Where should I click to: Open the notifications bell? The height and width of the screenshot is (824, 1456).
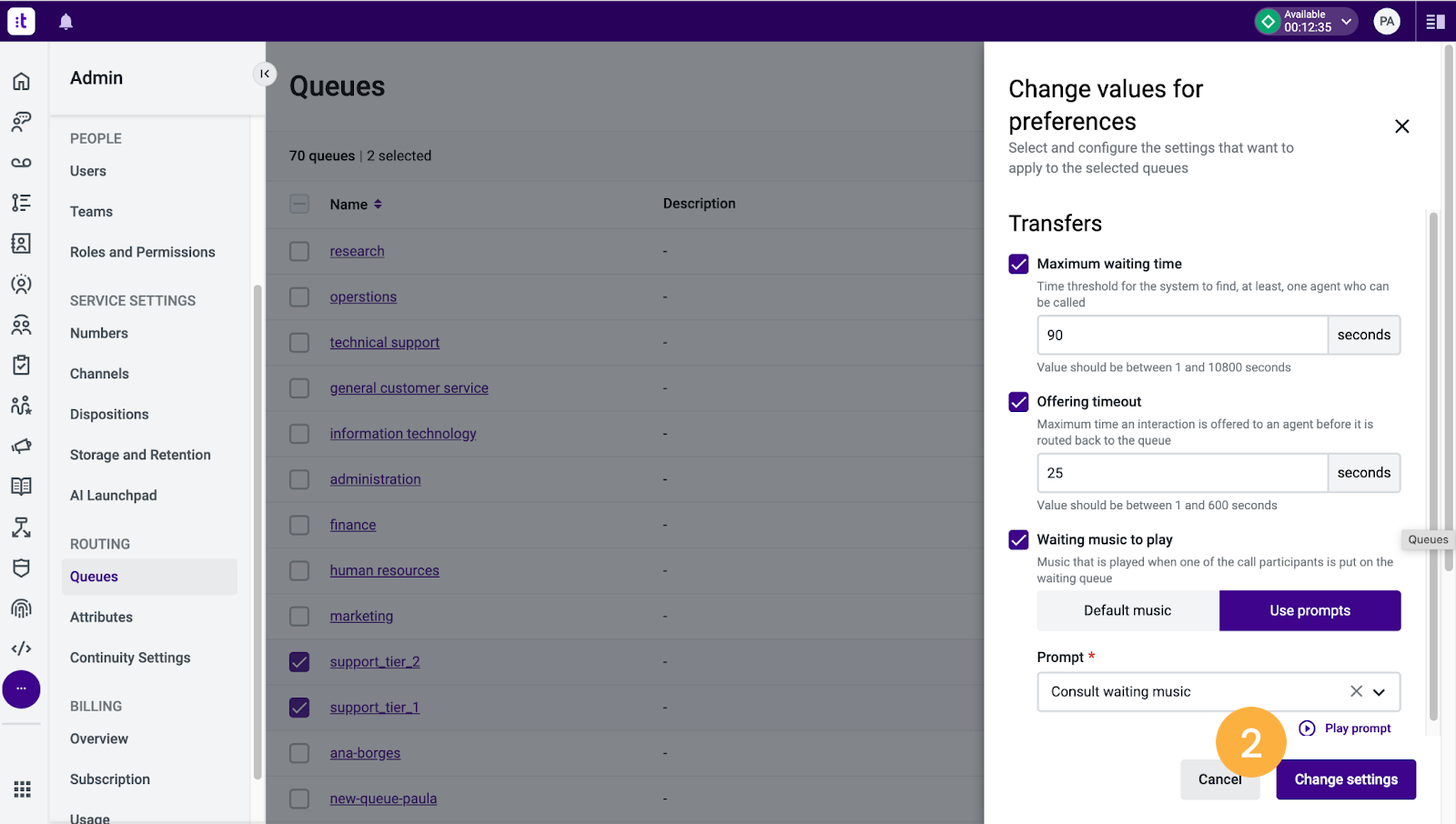[x=66, y=22]
